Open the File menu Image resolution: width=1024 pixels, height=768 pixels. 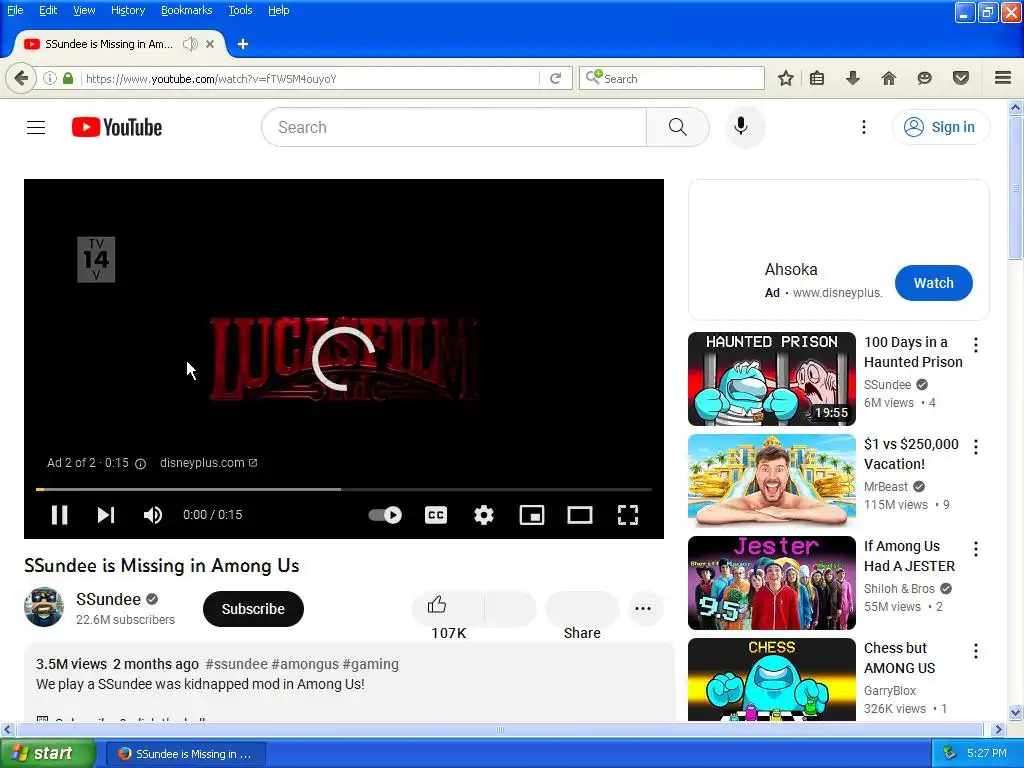[x=15, y=10]
